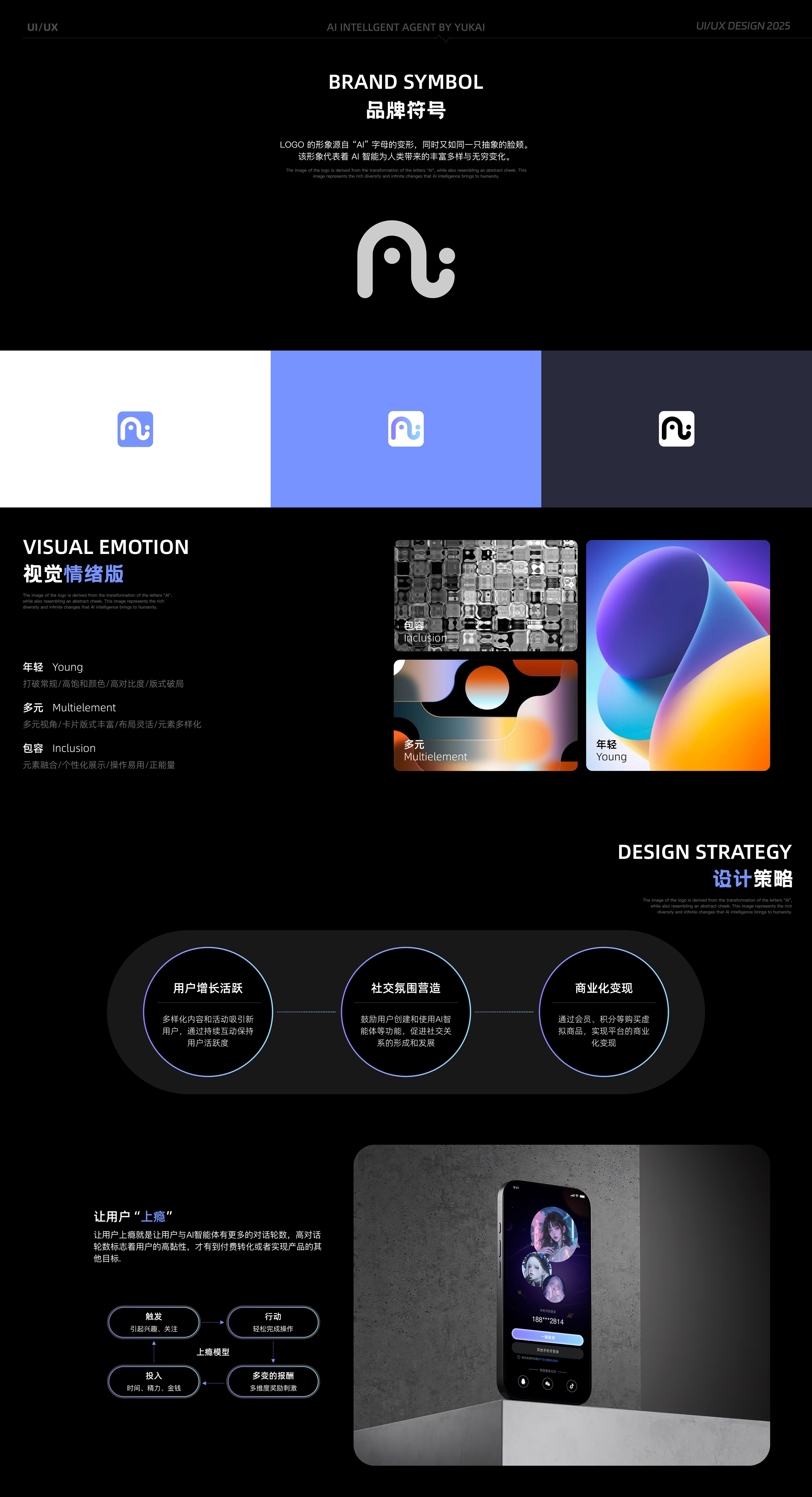Click phone number 188***2814 on phone
The height and width of the screenshot is (1497, 812).
[548, 1320]
